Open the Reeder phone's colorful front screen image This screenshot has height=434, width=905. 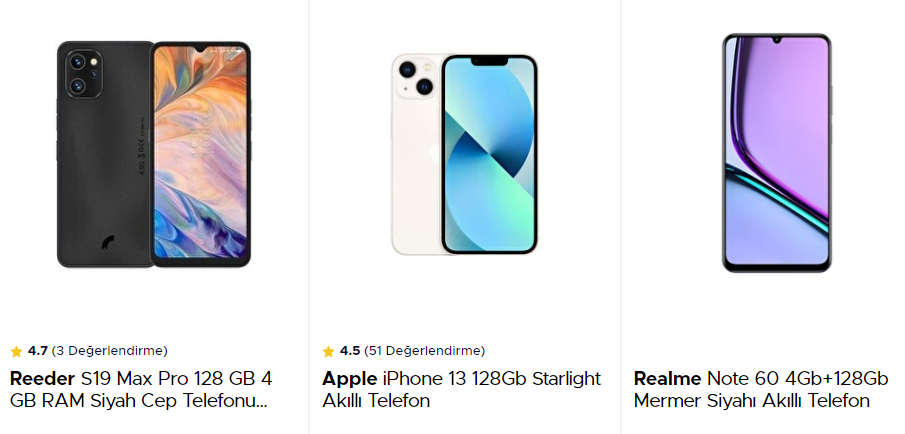tap(201, 155)
